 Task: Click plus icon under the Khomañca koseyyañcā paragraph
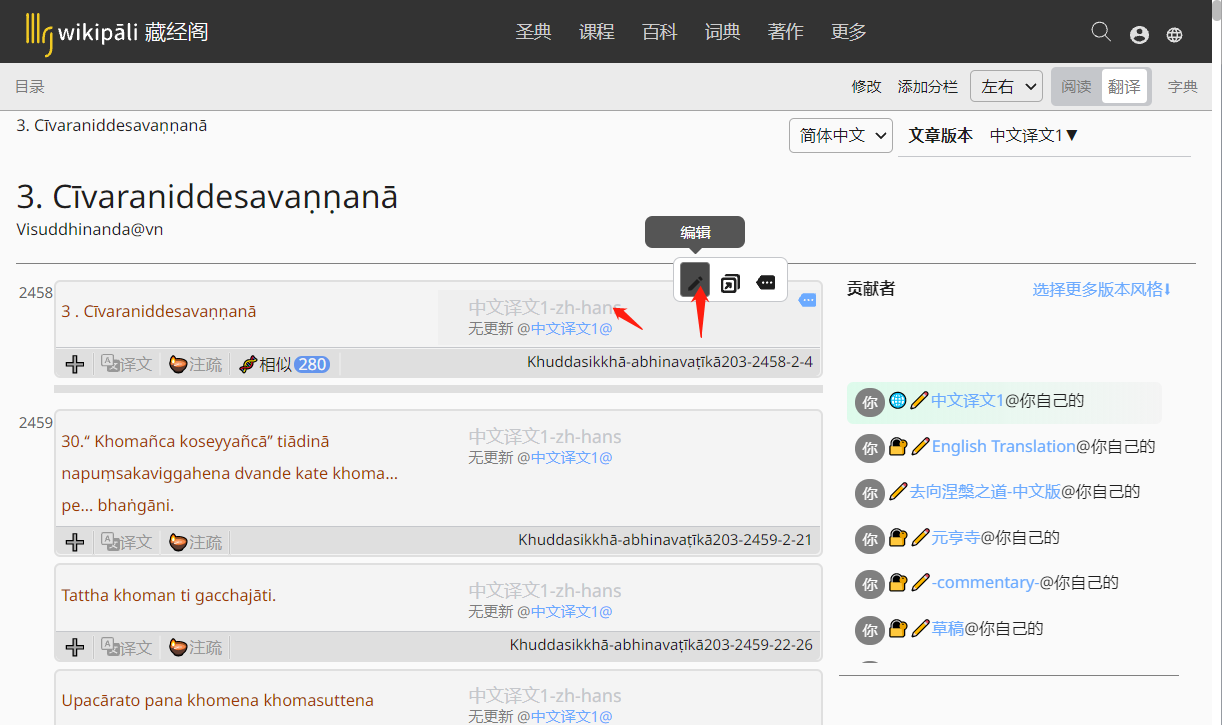[x=75, y=542]
